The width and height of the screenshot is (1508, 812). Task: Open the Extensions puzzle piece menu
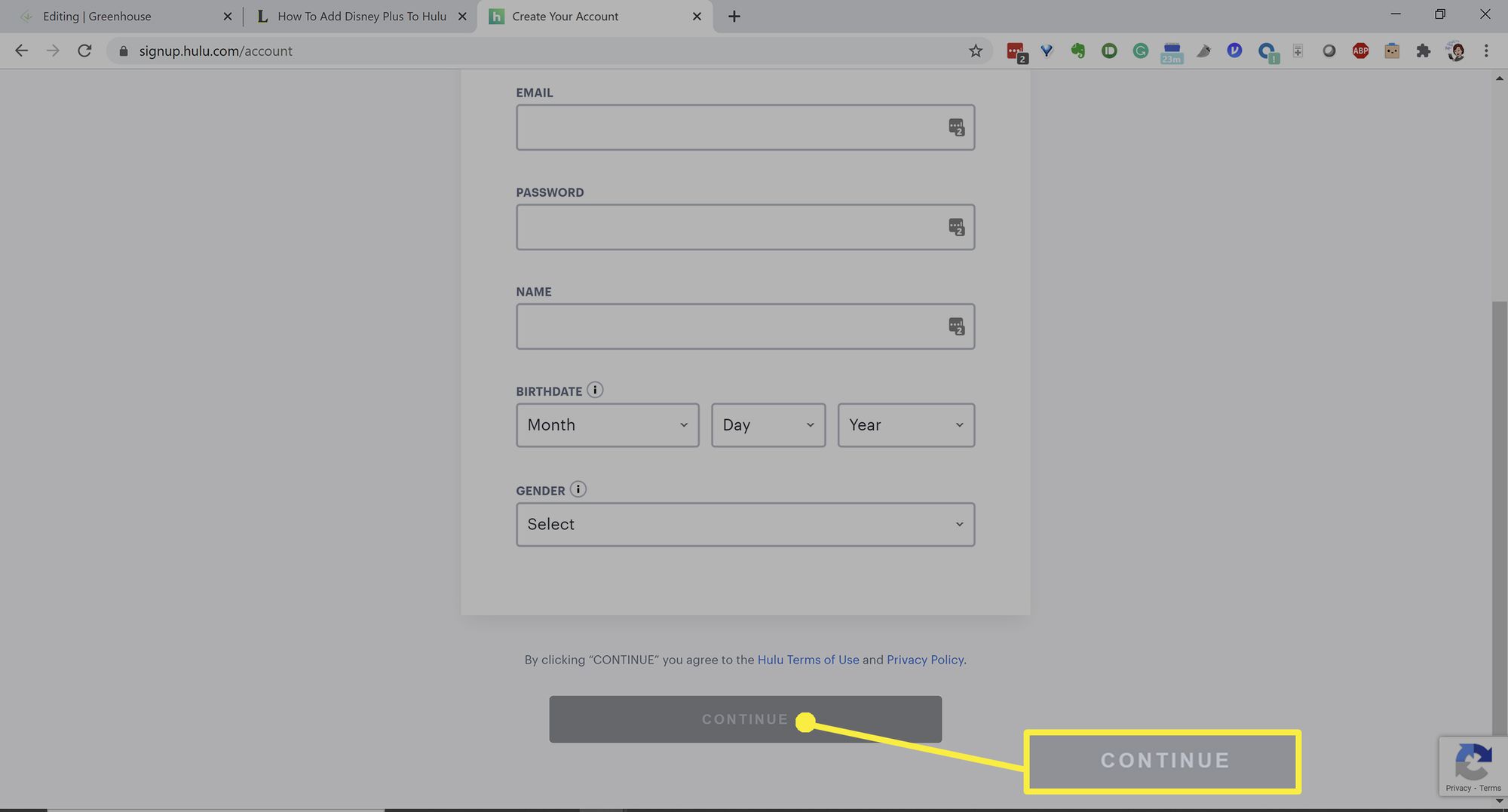1423,51
